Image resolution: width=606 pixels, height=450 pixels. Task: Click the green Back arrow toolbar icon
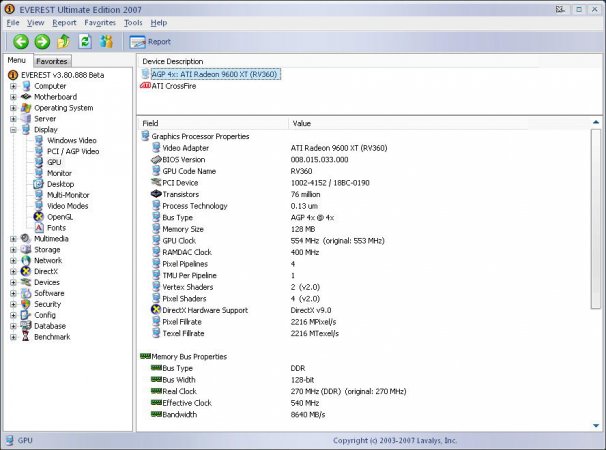[x=21, y=42]
